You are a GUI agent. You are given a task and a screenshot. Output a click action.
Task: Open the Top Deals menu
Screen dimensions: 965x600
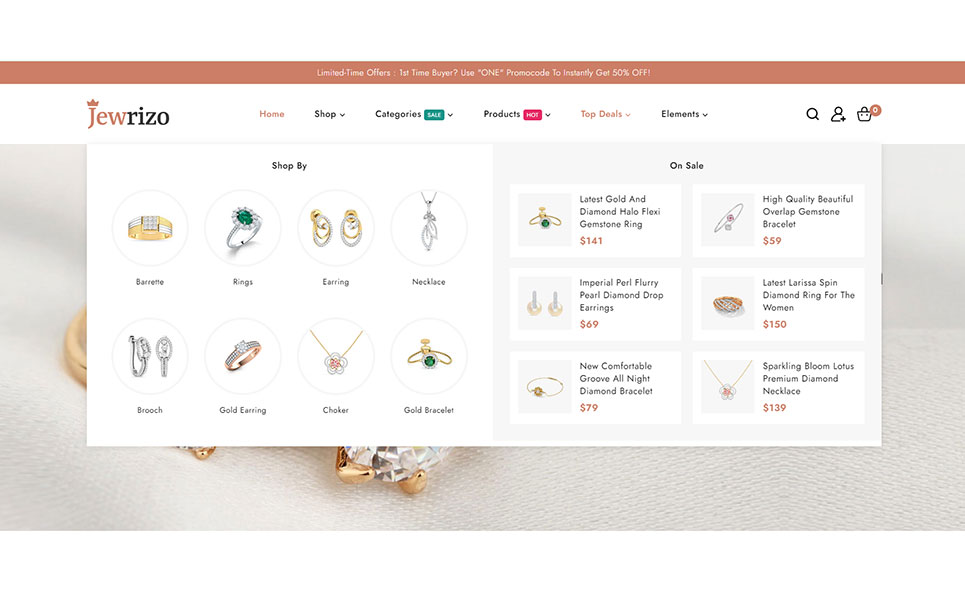pos(605,114)
